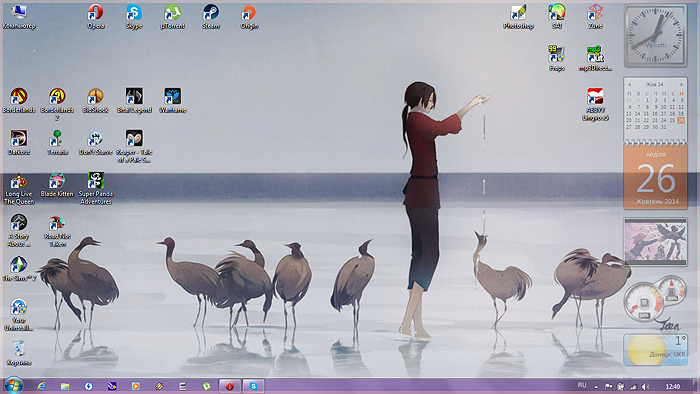Select the Terraria desktop icon
The width and height of the screenshot is (700, 394).
pyautogui.click(x=57, y=142)
